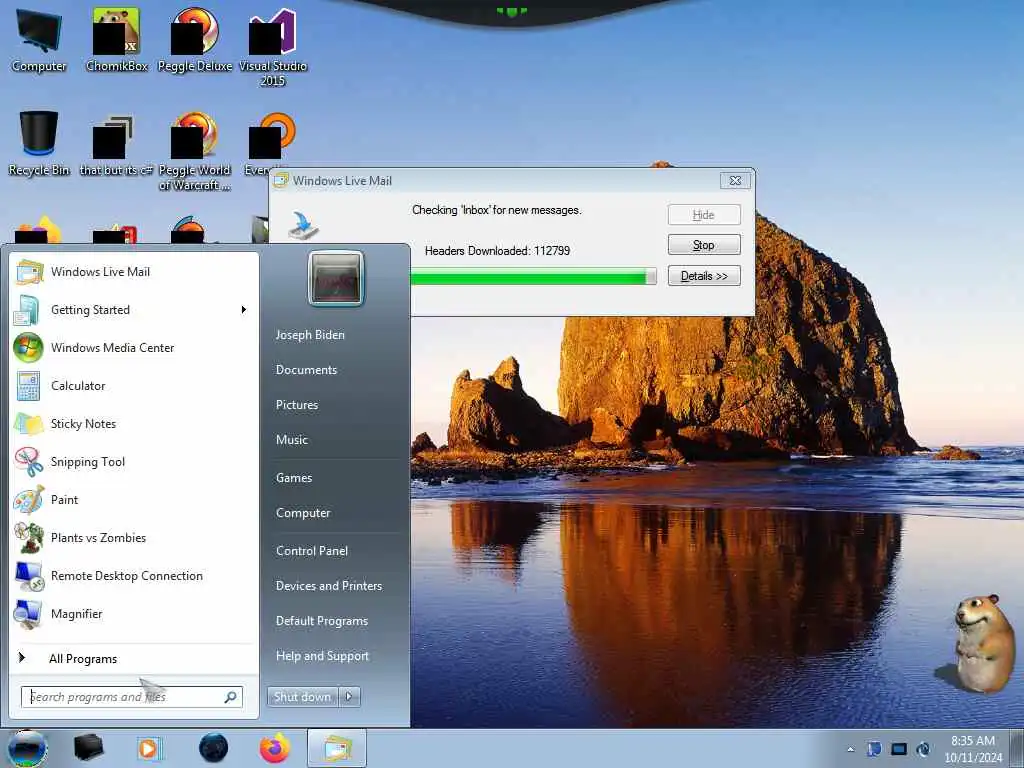Image resolution: width=1024 pixels, height=768 pixels.
Task: Open Games from the Start menu
Action: pyautogui.click(x=294, y=477)
